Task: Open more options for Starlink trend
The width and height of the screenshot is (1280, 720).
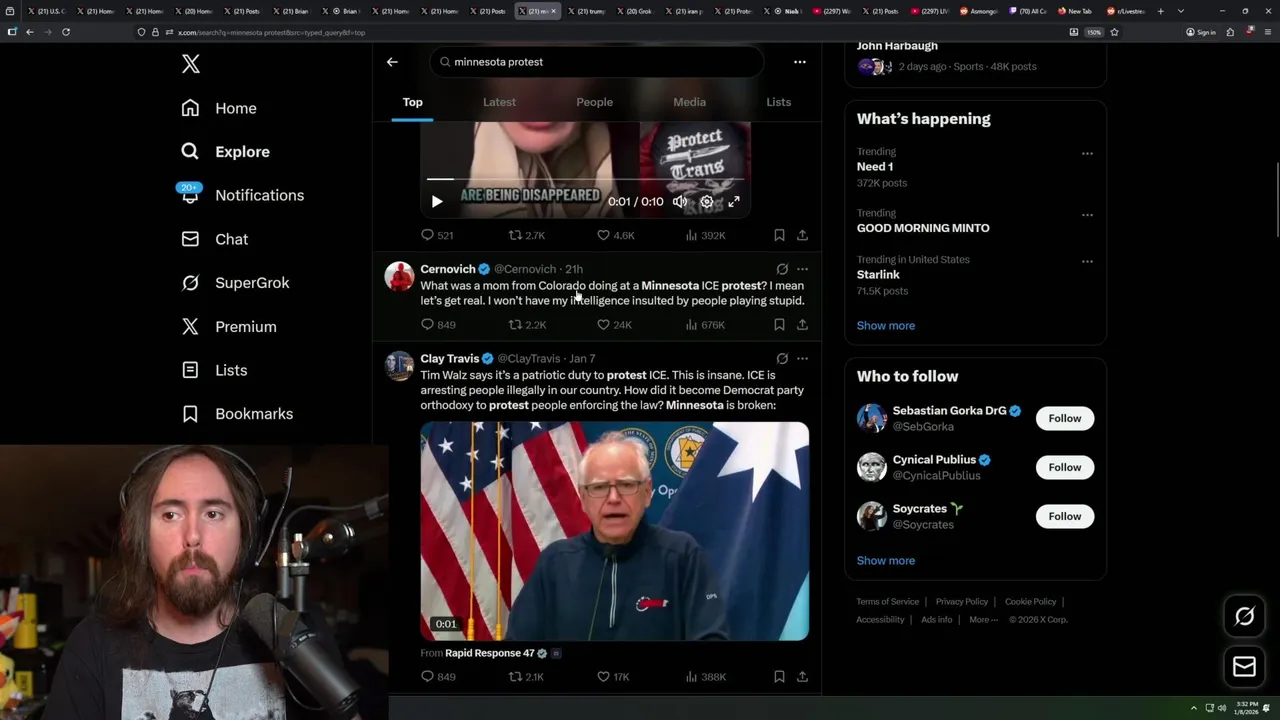Action: (x=1087, y=262)
